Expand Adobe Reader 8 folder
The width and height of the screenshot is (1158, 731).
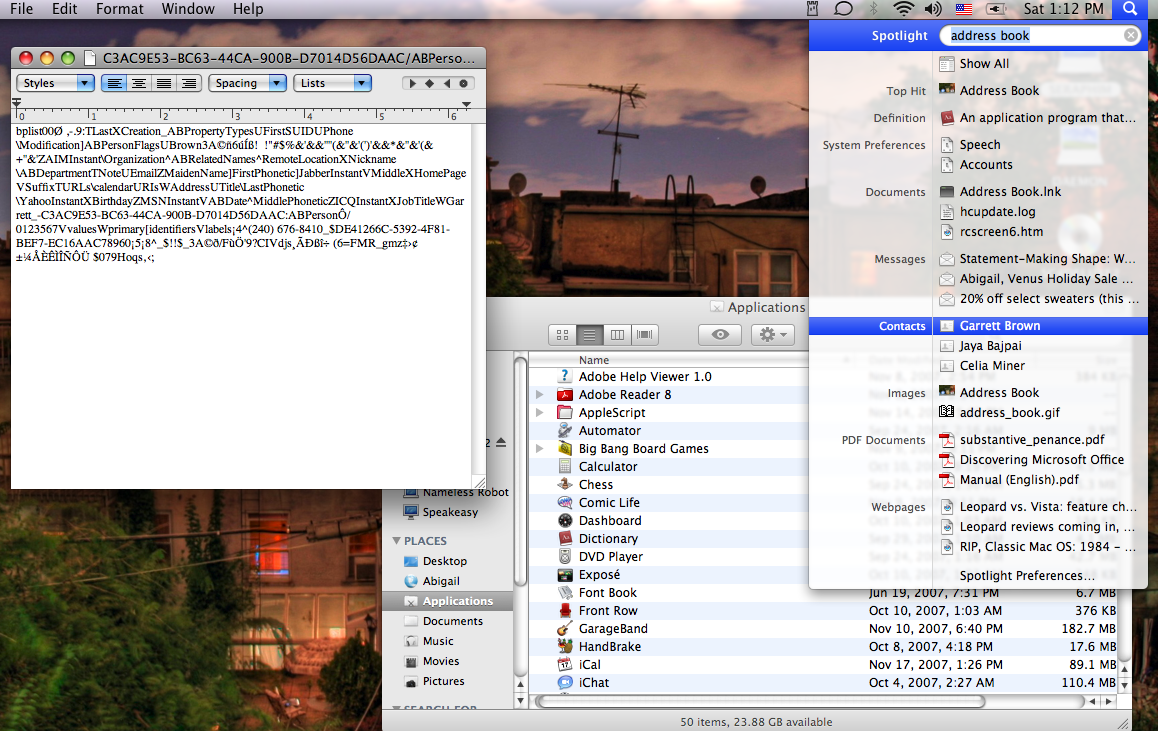pyautogui.click(x=540, y=394)
